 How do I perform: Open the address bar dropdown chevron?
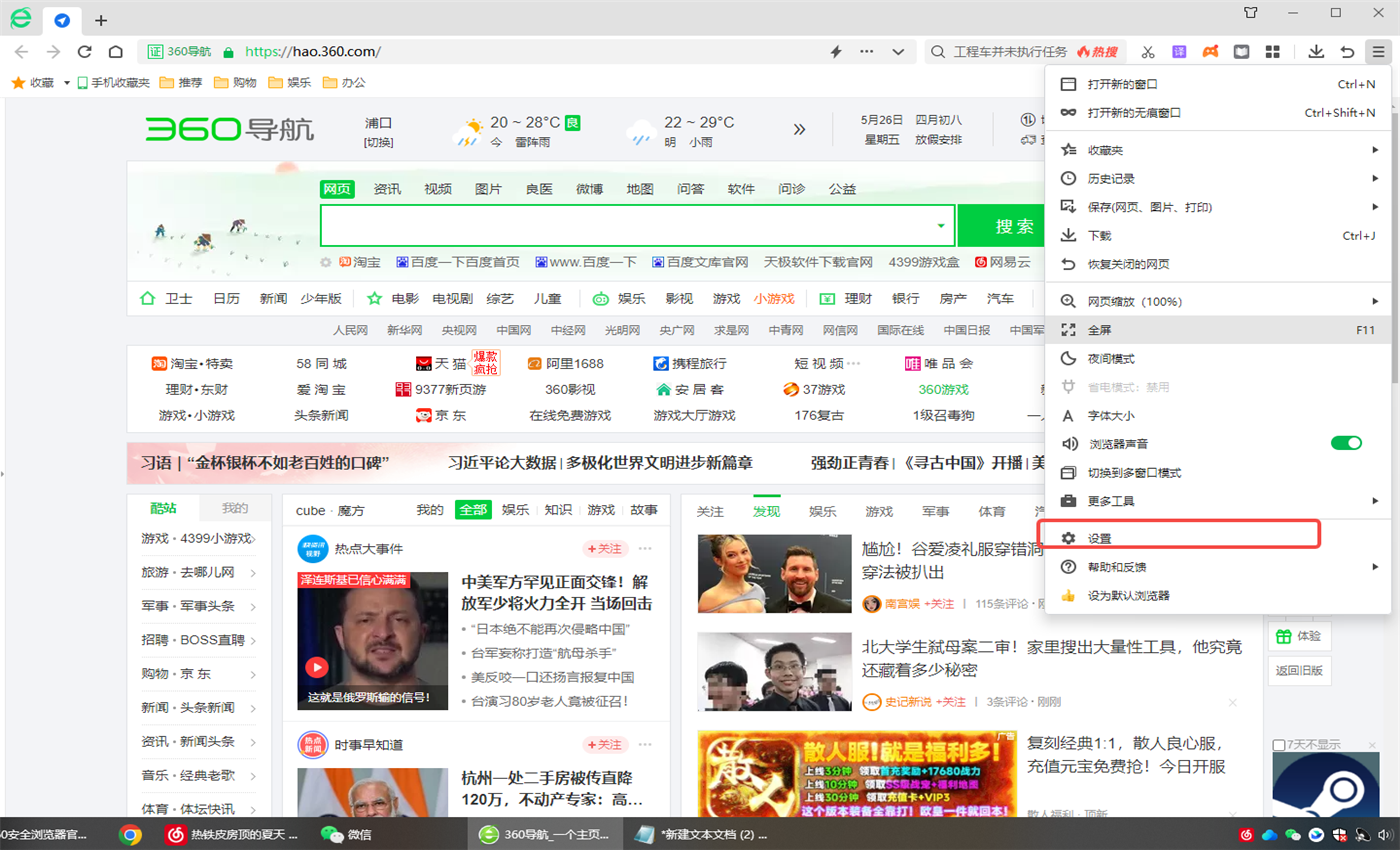pos(898,51)
